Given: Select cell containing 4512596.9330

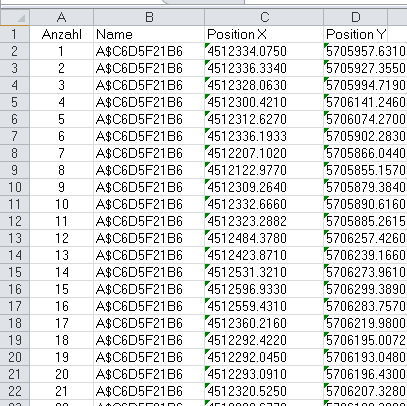Looking at the screenshot, I should (264, 289).
